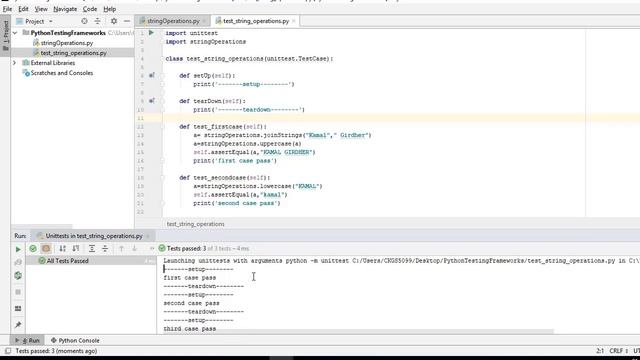
Task: Click the override gutter icon beside setUp
Action: 152,76
